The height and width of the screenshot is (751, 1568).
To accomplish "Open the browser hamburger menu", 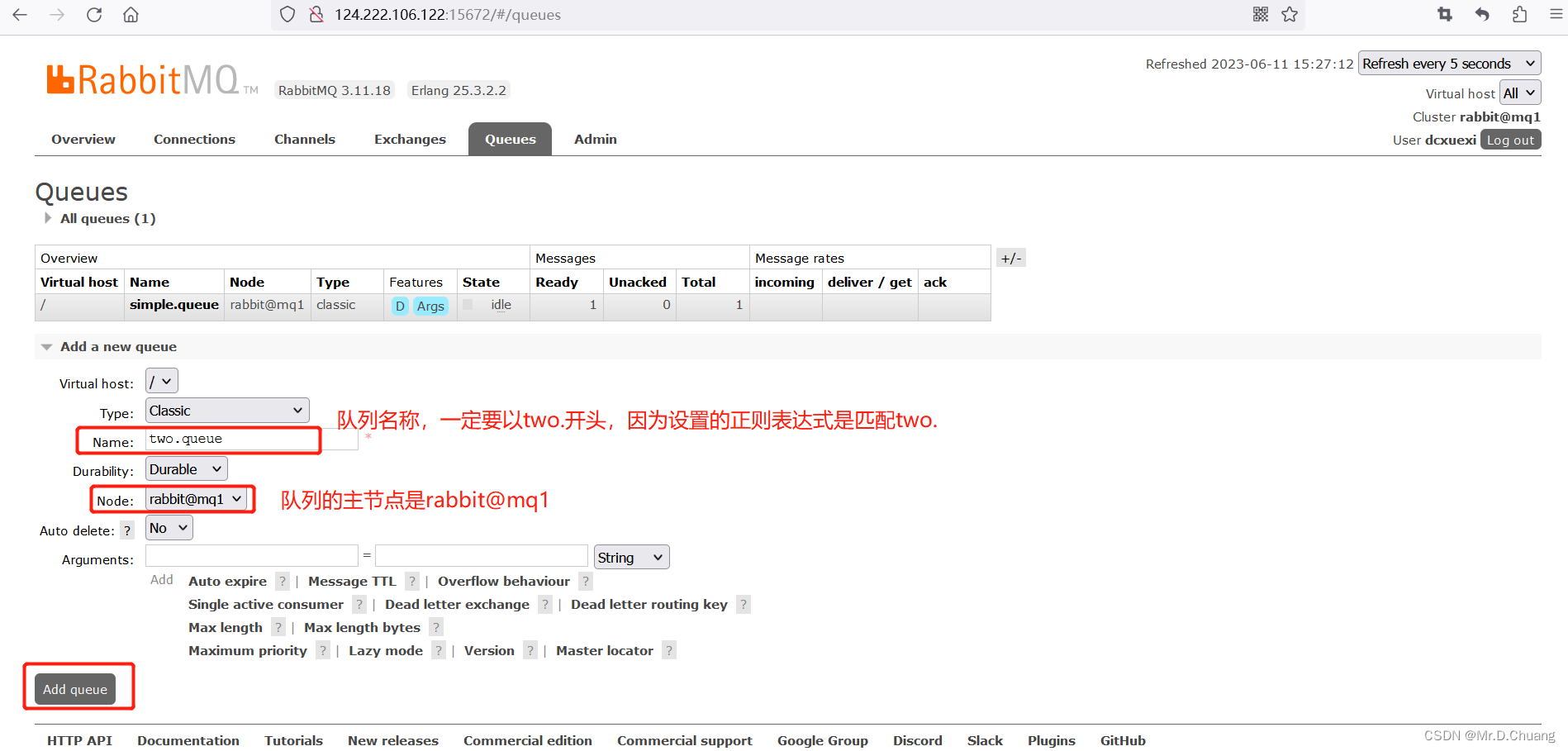I will [x=1556, y=15].
